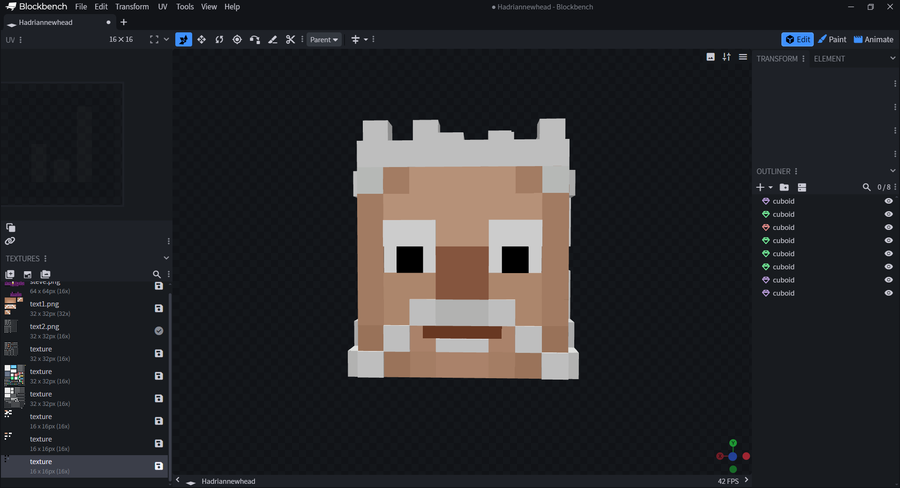
Task: Open a new tab with plus button
Action: pos(123,22)
